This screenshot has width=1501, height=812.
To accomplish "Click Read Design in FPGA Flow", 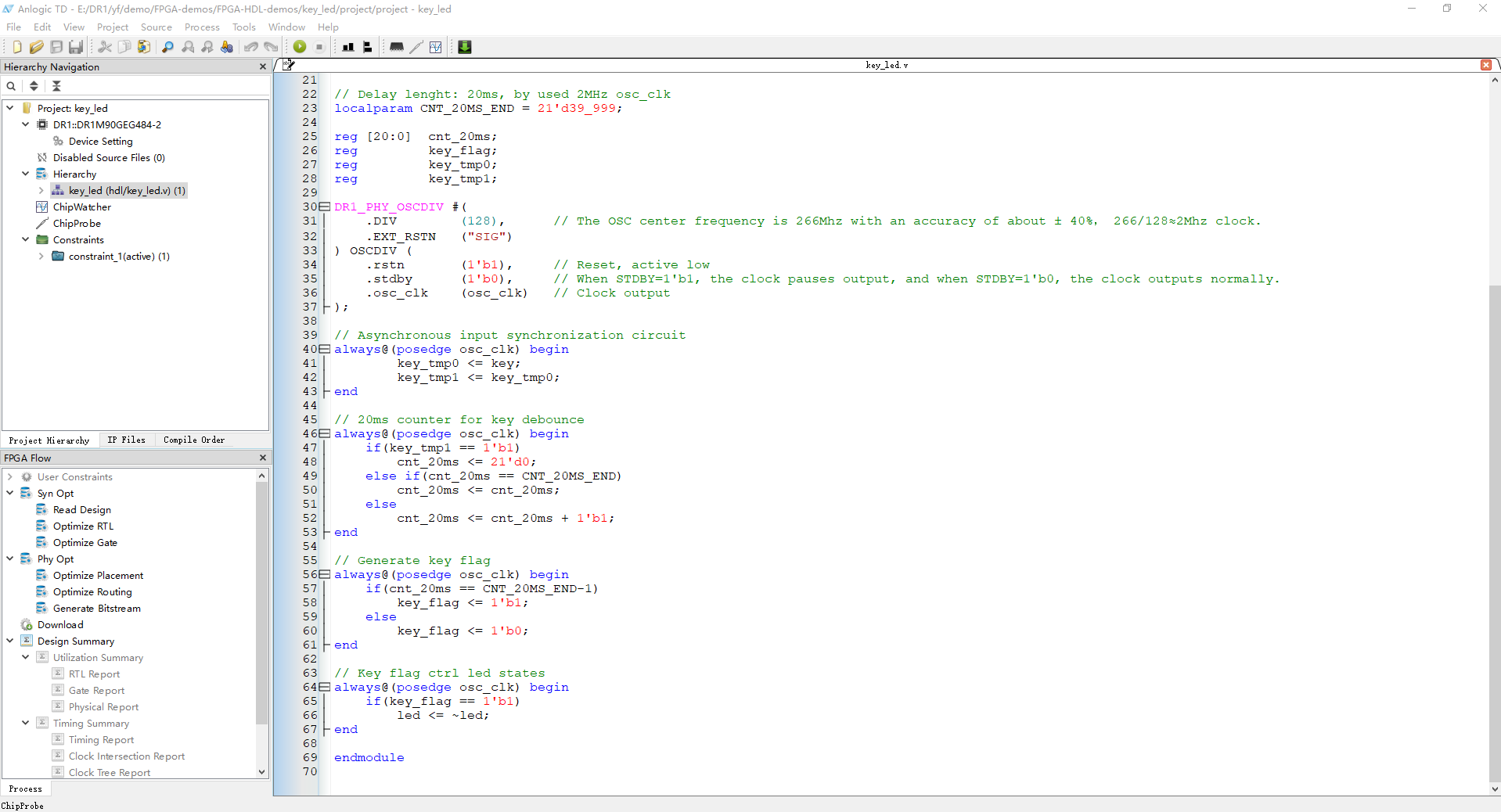I will point(82,509).
